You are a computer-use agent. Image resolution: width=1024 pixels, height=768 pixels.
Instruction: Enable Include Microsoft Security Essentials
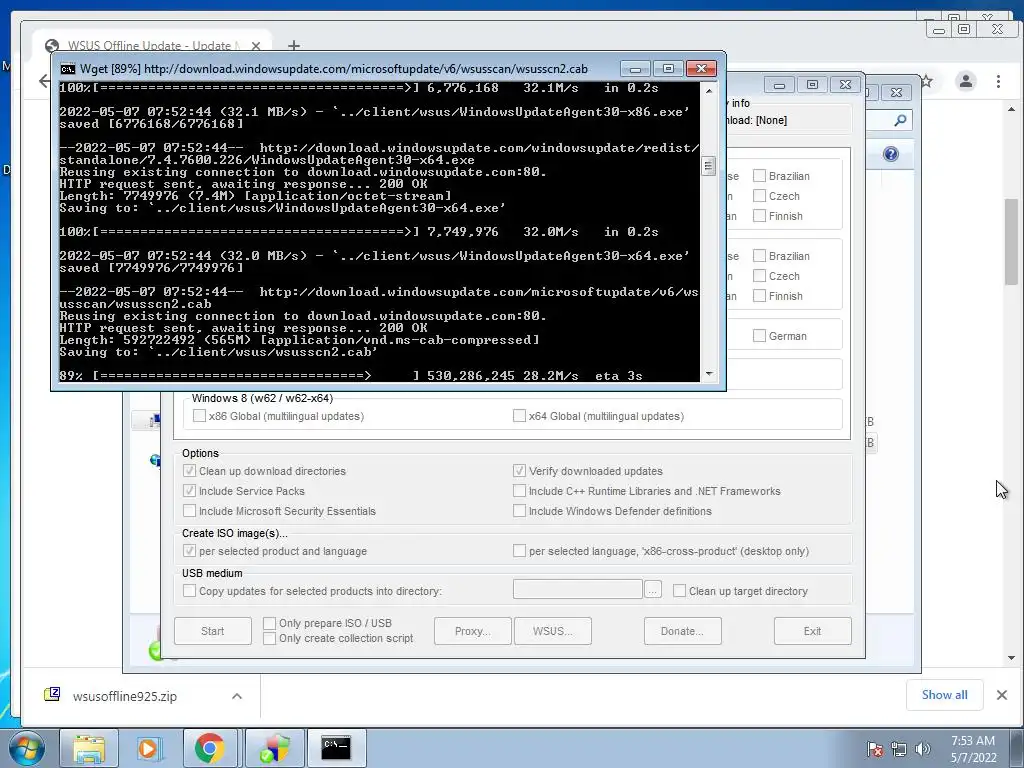pyautogui.click(x=189, y=511)
